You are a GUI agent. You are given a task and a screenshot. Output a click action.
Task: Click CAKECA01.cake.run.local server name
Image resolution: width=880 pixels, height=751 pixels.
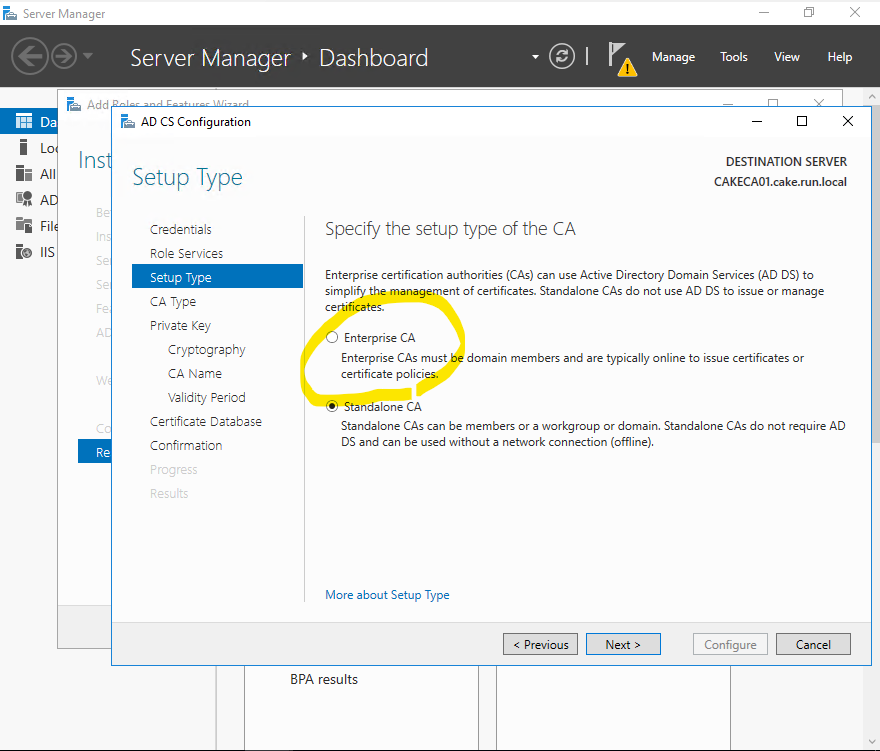(x=780, y=182)
